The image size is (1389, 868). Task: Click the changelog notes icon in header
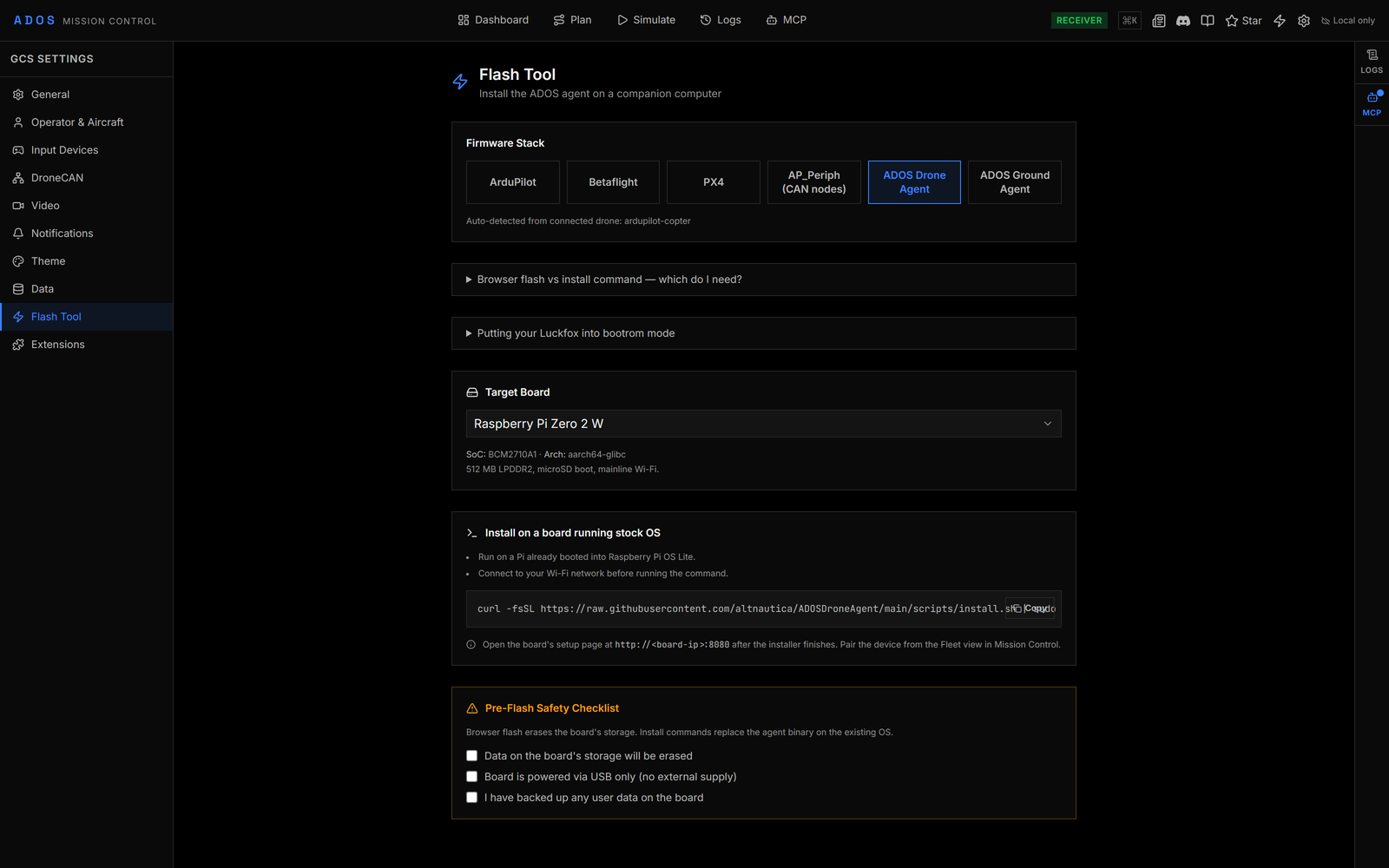[1158, 20]
